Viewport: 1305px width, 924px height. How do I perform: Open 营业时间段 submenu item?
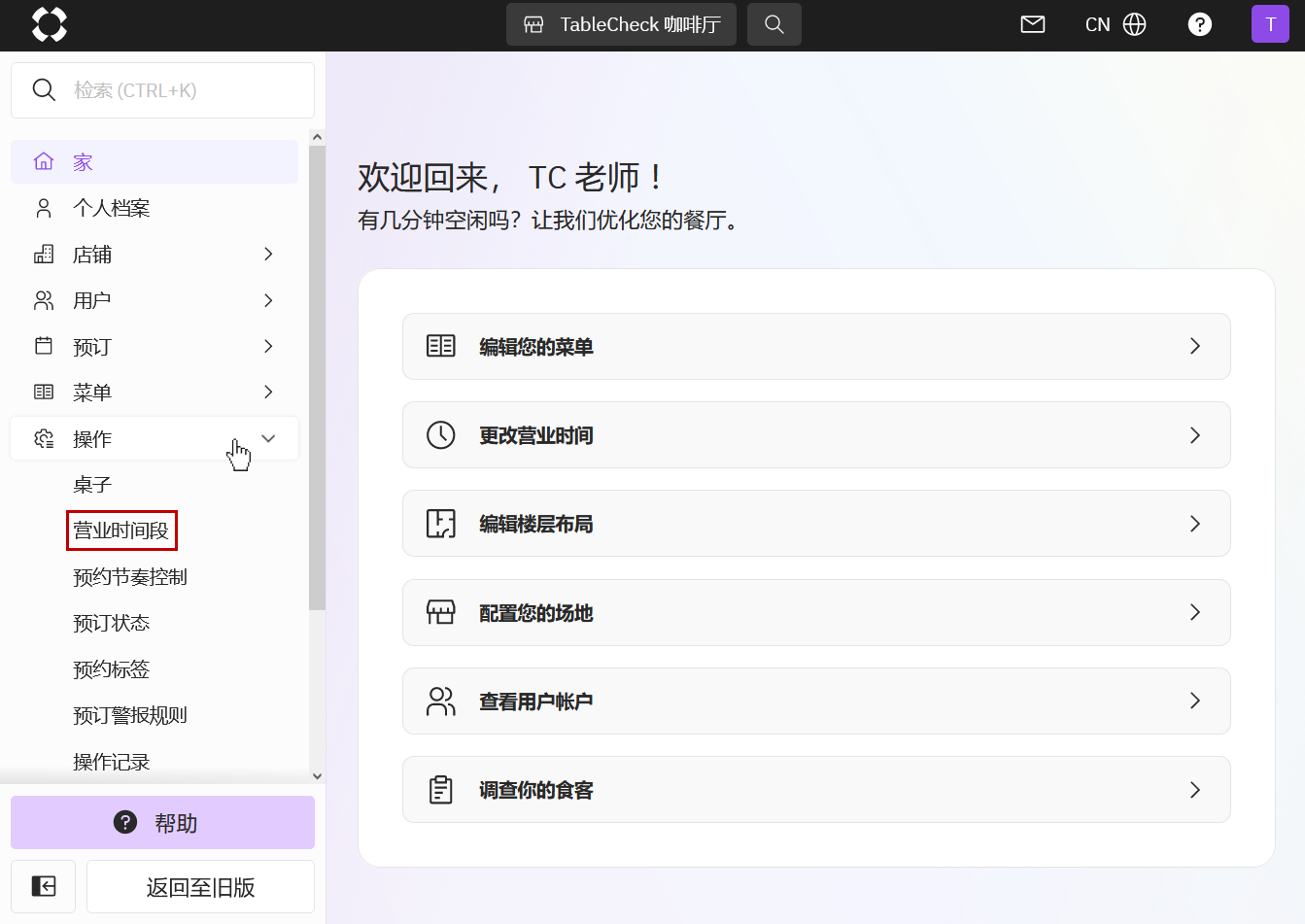click(121, 530)
